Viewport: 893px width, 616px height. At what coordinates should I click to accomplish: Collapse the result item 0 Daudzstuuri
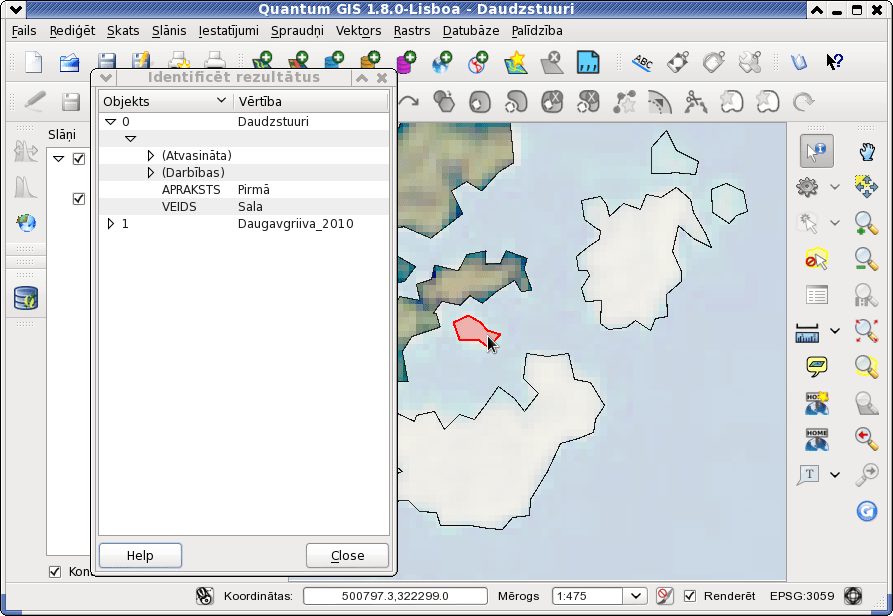[110, 122]
